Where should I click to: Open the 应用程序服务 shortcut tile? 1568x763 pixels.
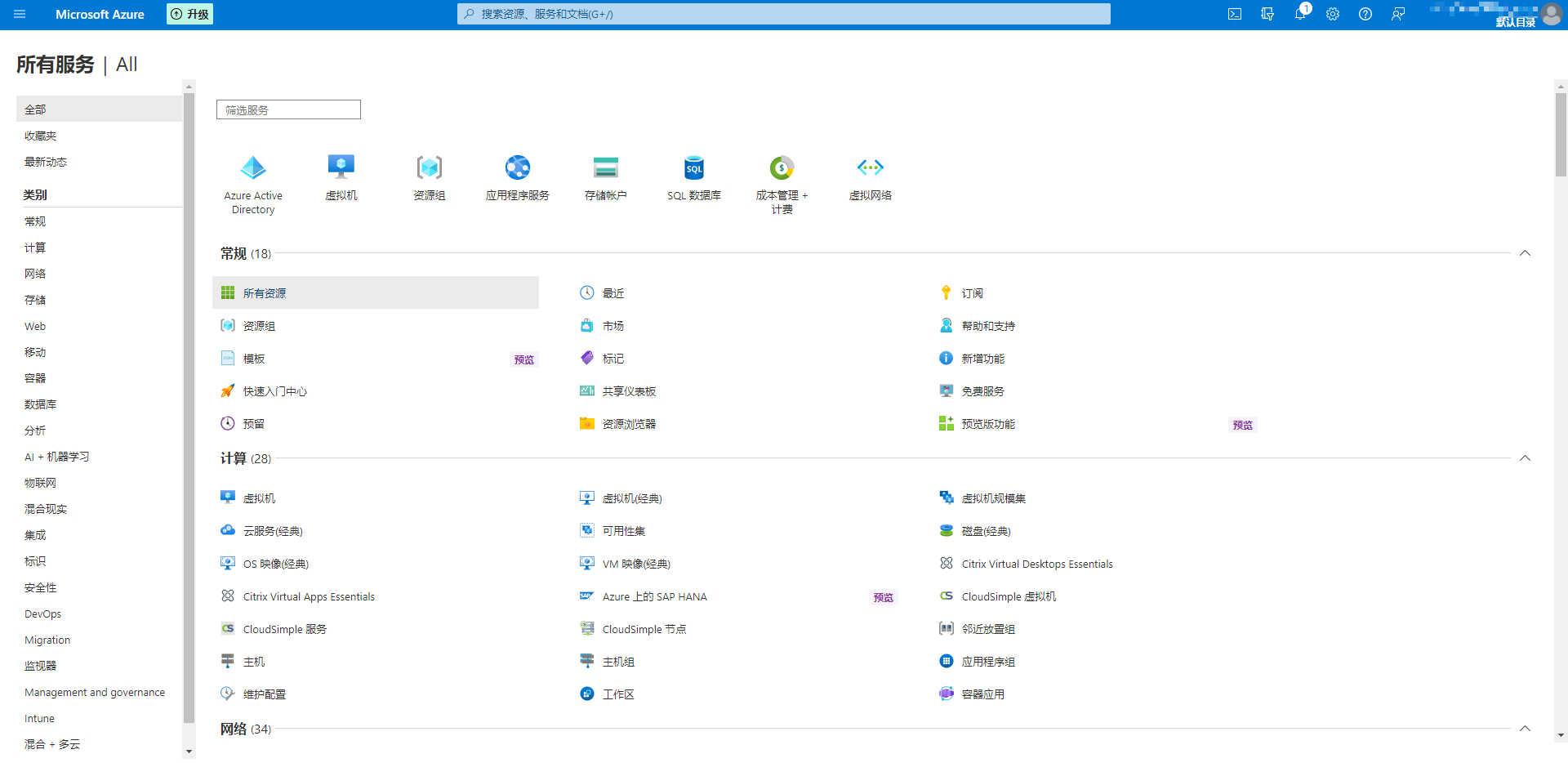[x=518, y=177]
